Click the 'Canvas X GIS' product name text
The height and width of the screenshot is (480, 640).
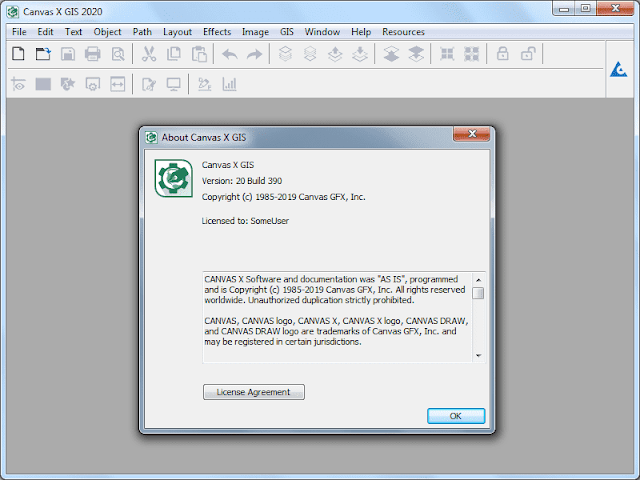point(228,165)
